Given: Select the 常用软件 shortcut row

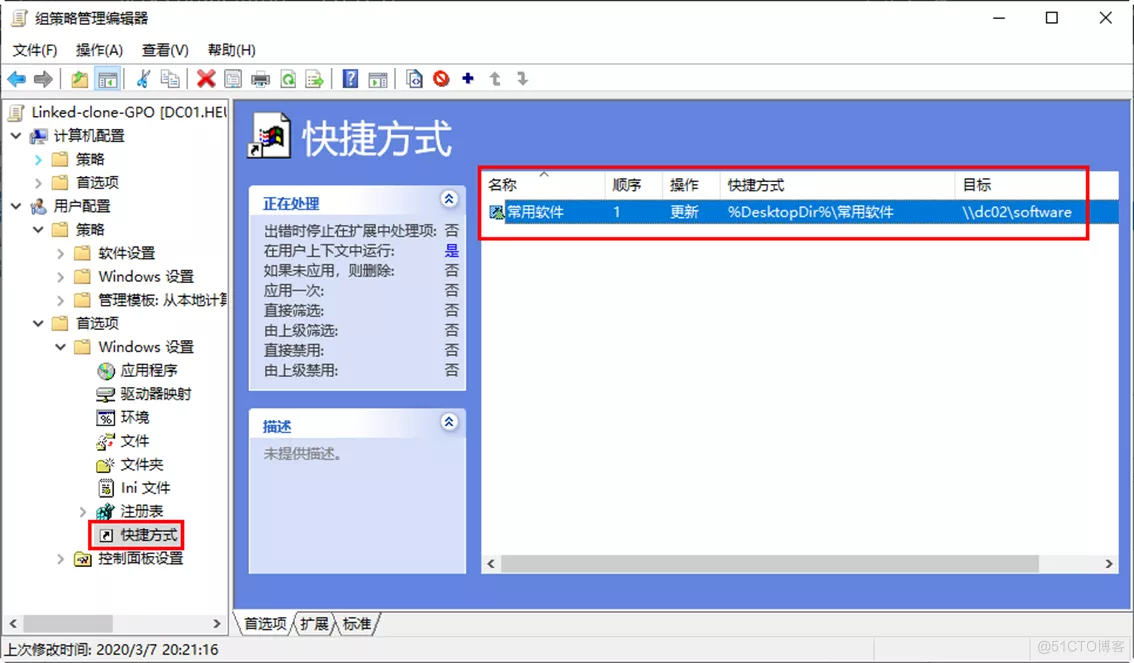Looking at the screenshot, I should pos(800,212).
